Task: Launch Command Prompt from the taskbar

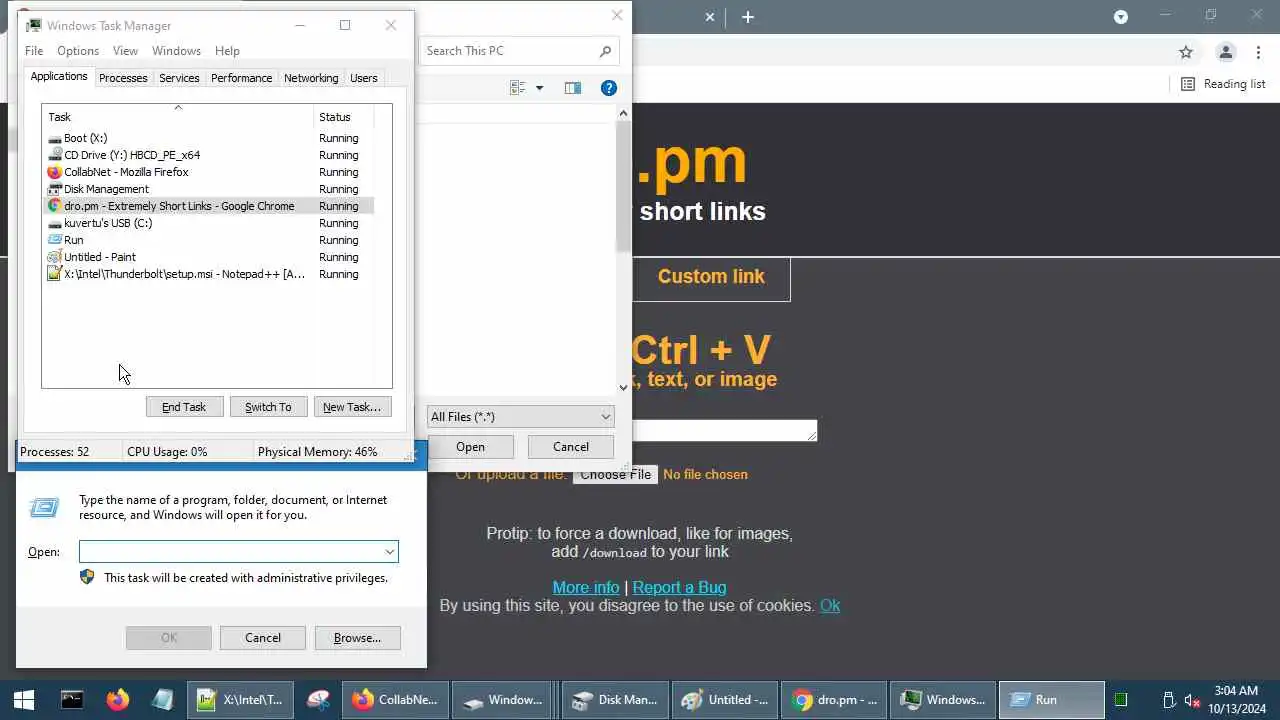Action: click(x=72, y=700)
